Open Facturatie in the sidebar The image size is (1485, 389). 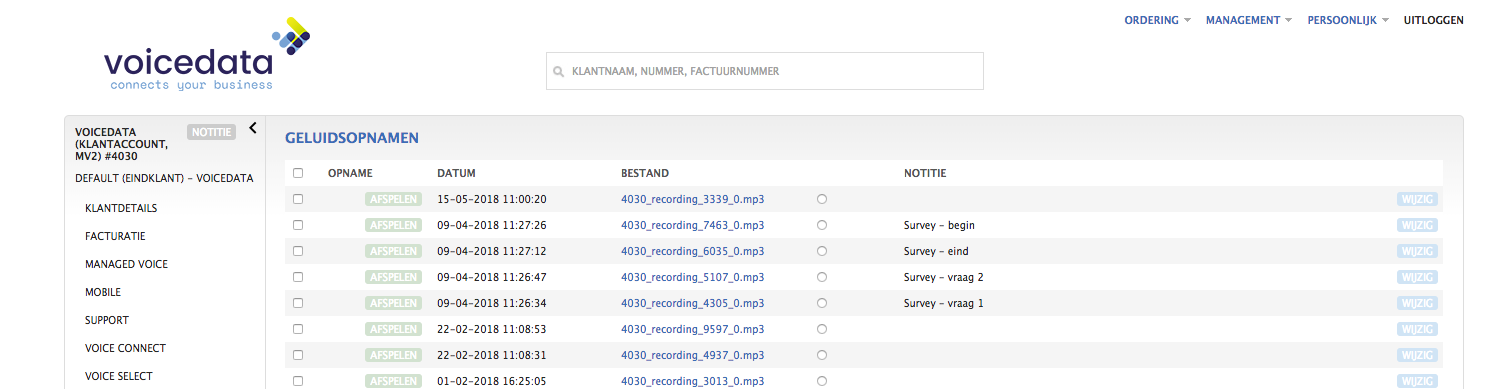(116, 236)
